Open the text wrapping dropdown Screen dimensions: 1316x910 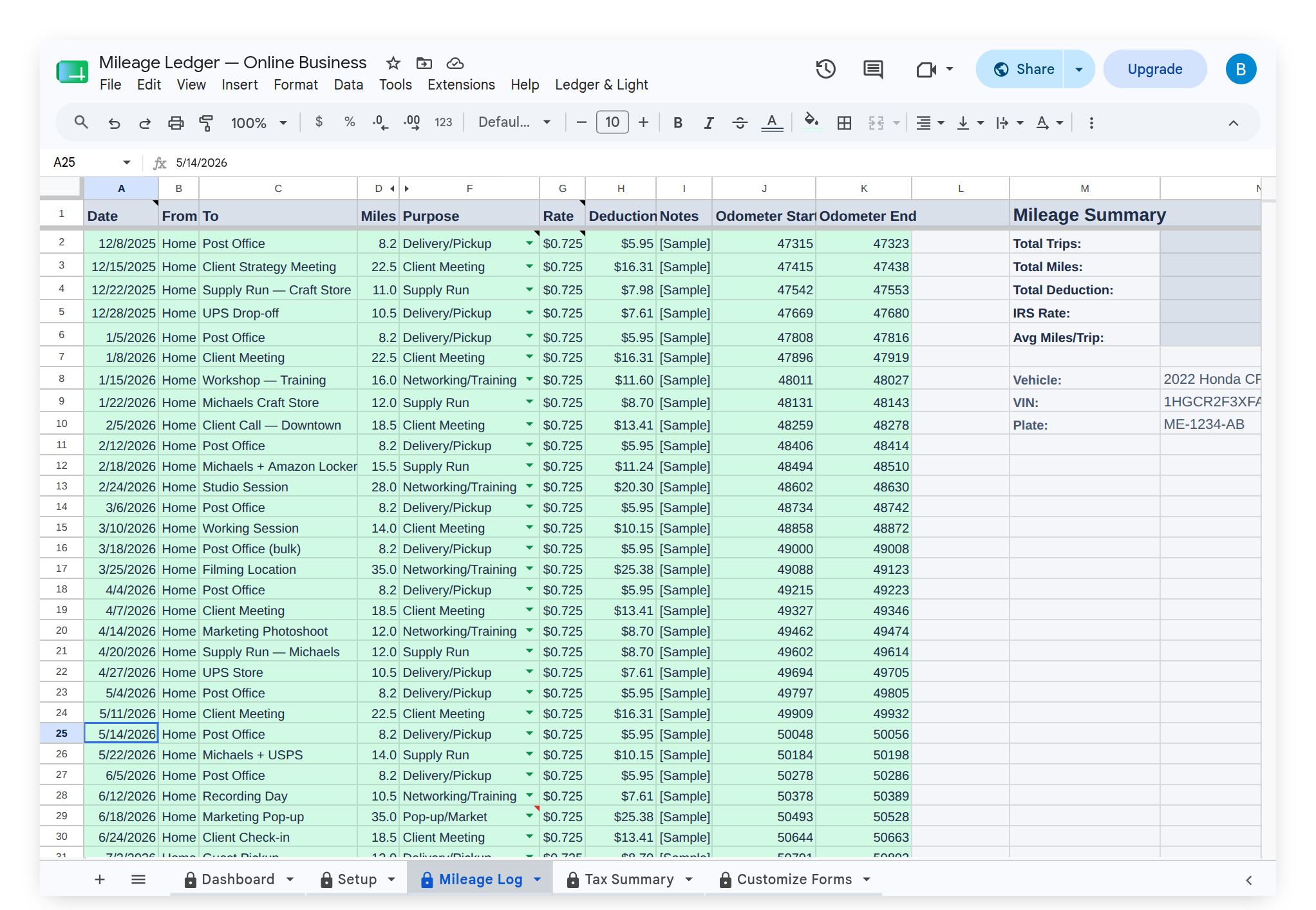click(x=1010, y=122)
